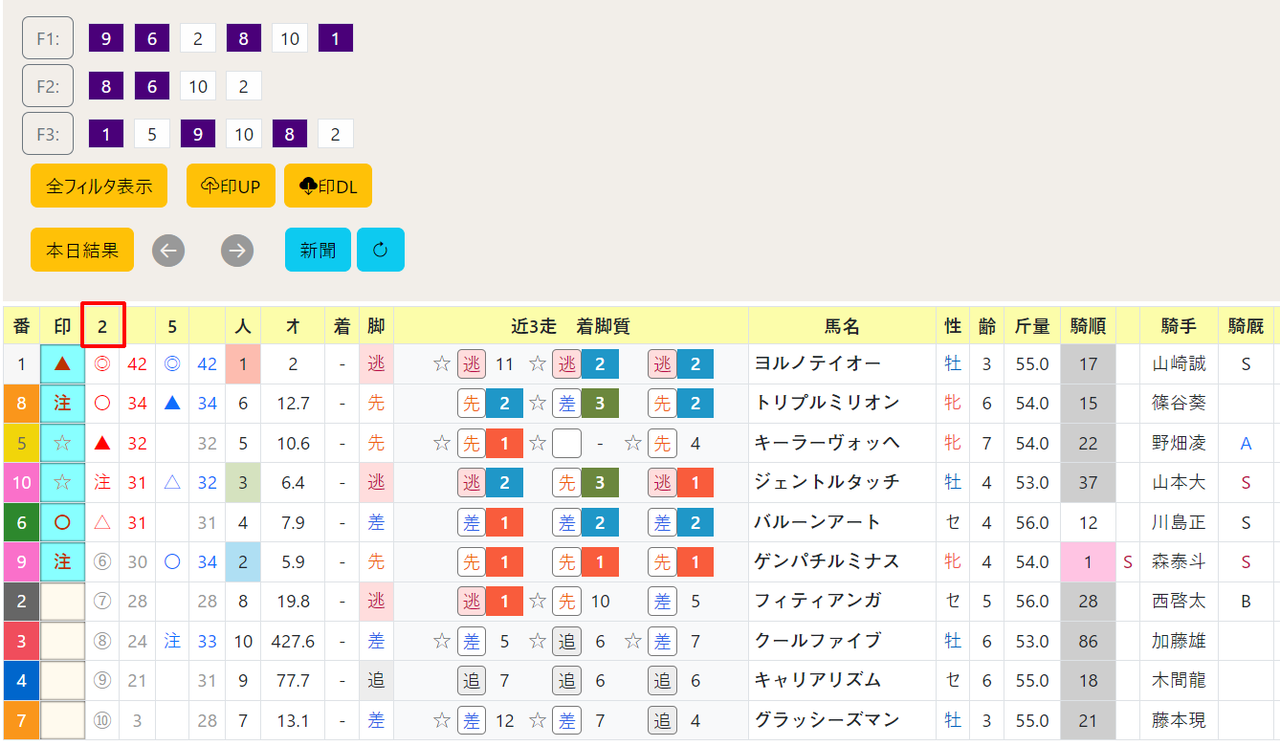Toggle the purple 9 chip in F1 row
This screenshot has height=746, width=1280.
click(x=106, y=39)
